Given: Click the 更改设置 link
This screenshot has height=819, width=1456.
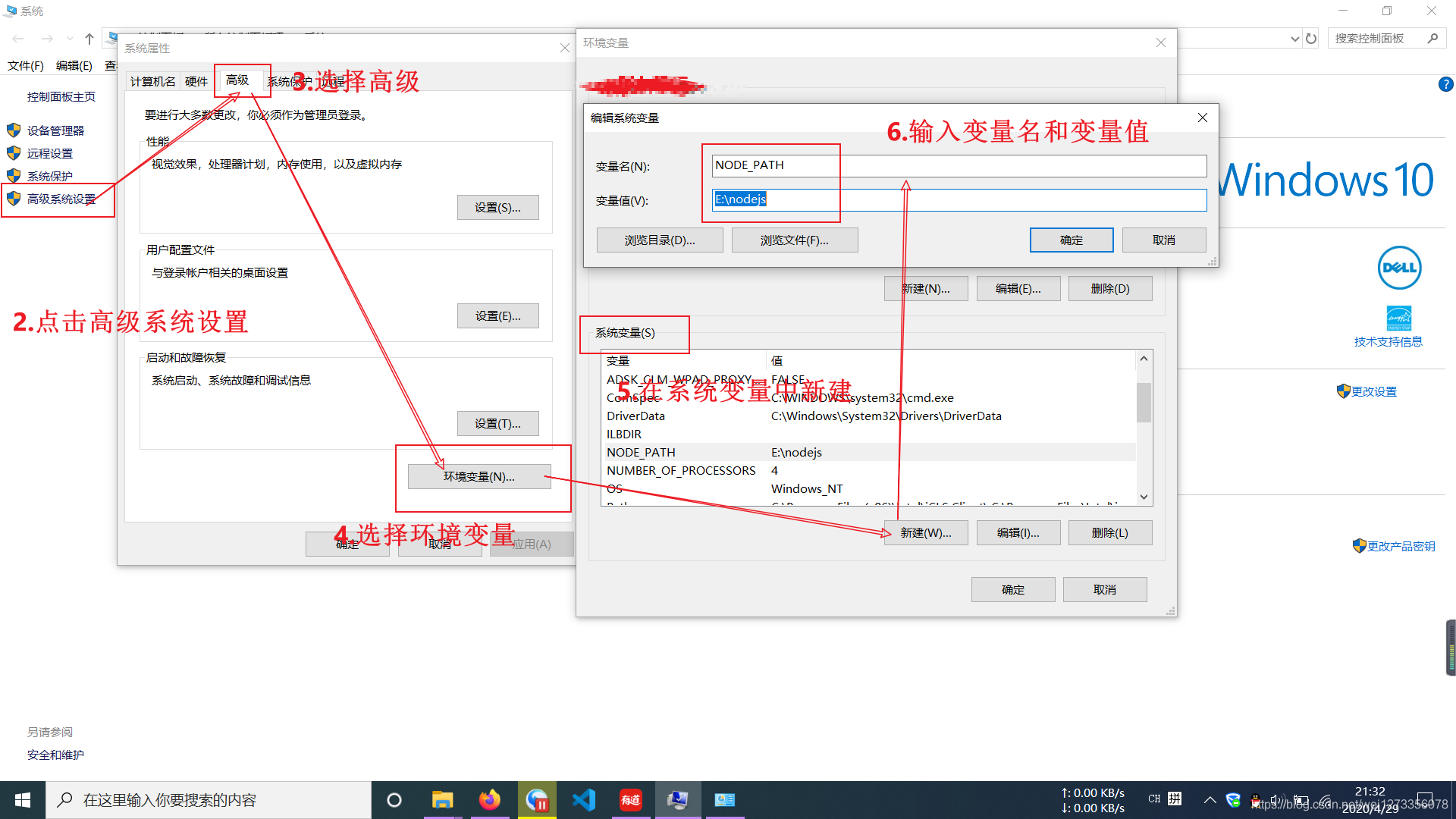Looking at the screenshot, I should tap(1373, 391).
